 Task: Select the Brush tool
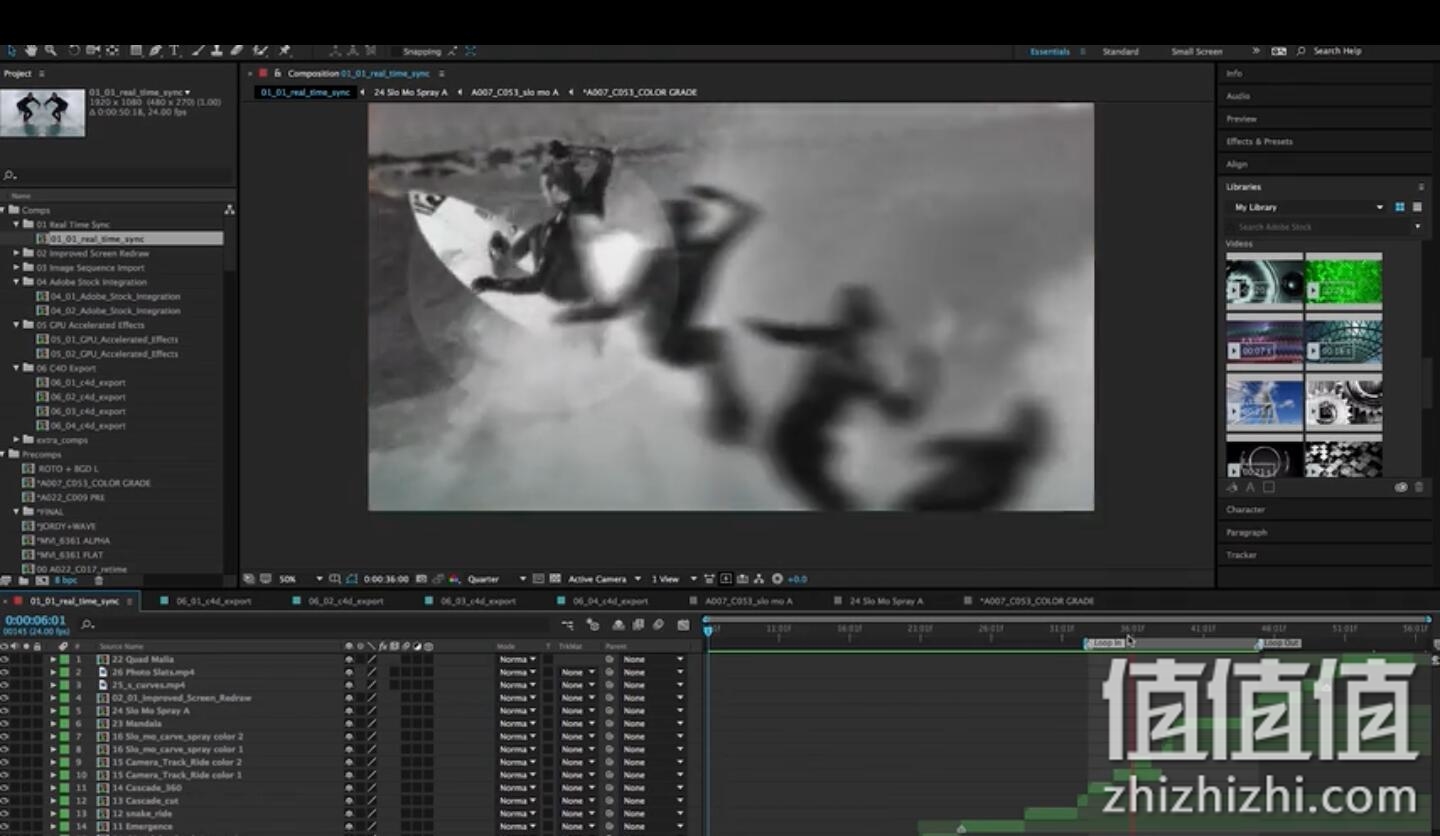pos(198,51)
